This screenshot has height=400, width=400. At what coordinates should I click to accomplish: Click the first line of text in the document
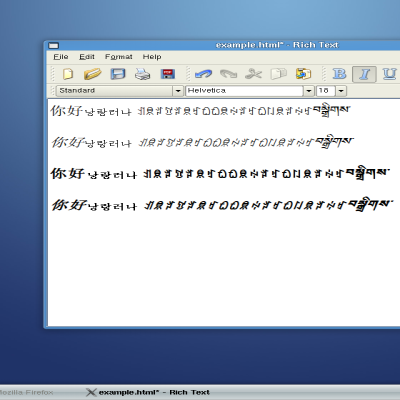(200, 110)
